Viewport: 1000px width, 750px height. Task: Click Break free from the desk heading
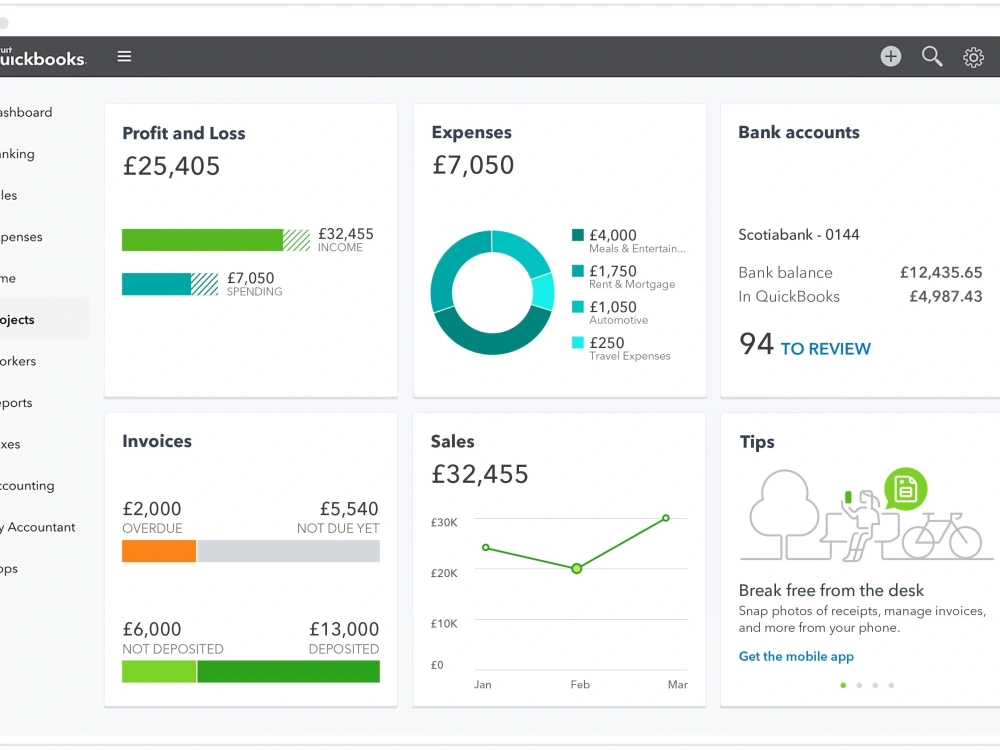831,590
